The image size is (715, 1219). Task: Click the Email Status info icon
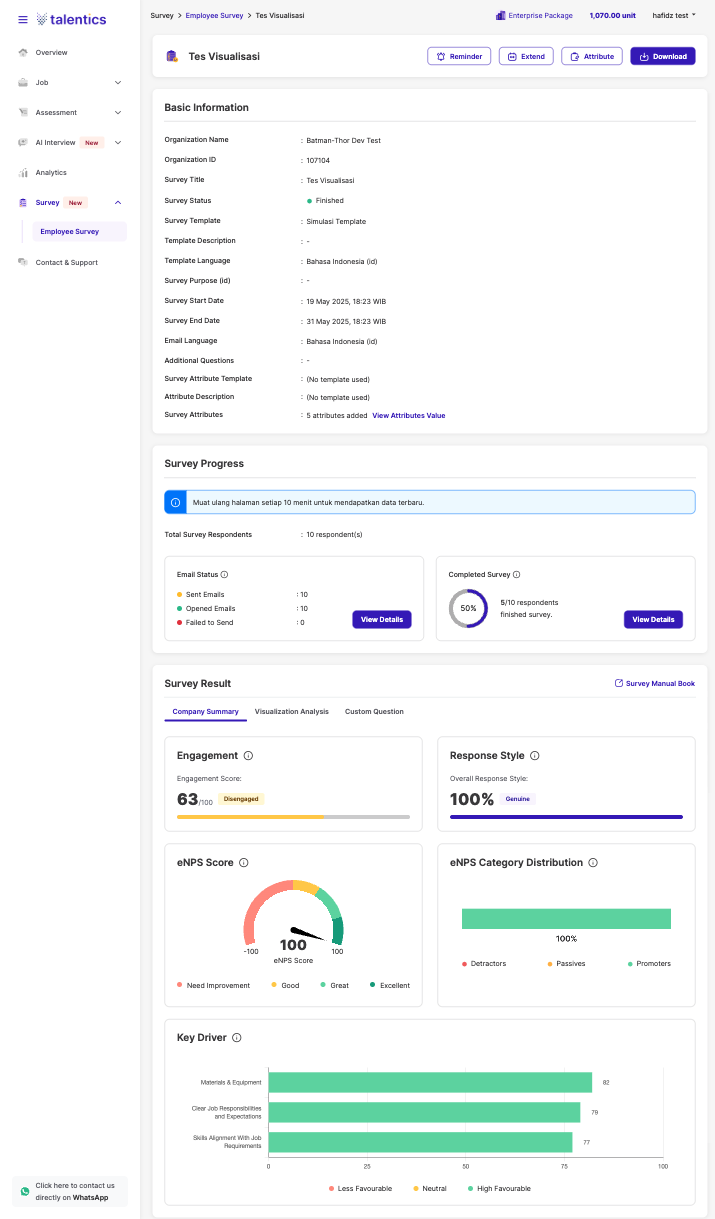point(224,575)
